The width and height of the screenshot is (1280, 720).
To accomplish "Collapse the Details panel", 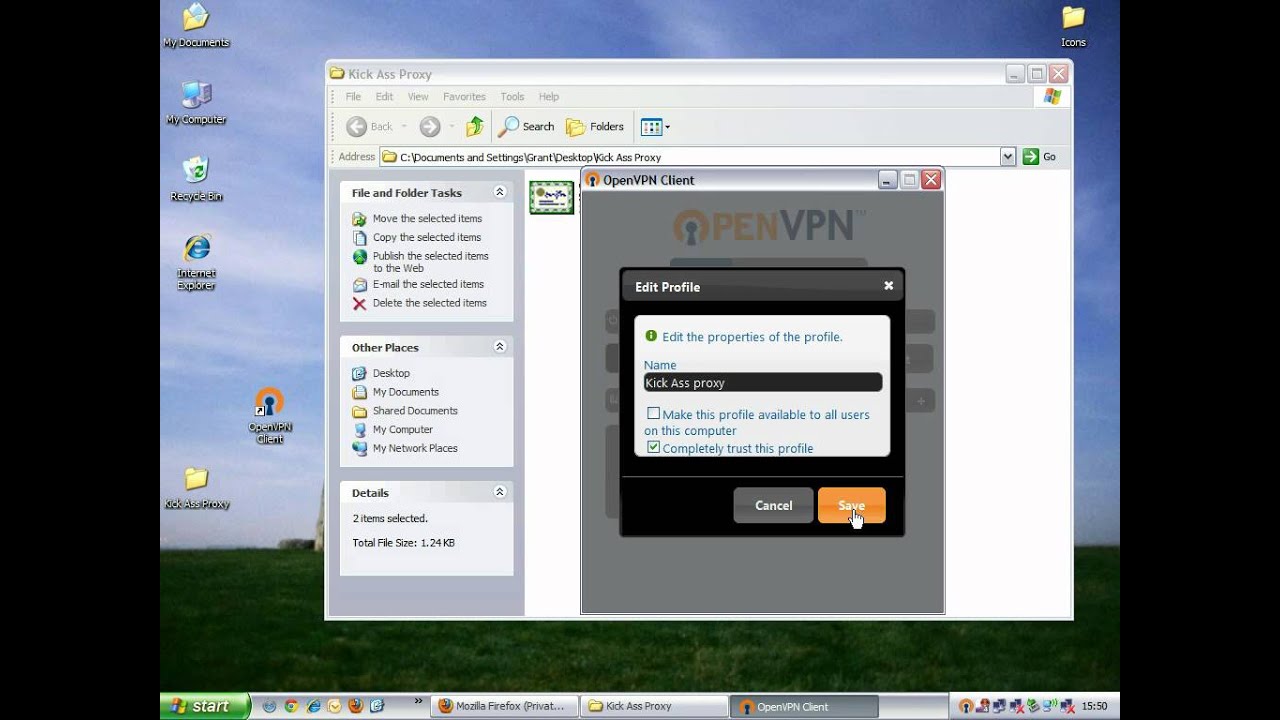I will pyautogui.click(x=500, y=492).
